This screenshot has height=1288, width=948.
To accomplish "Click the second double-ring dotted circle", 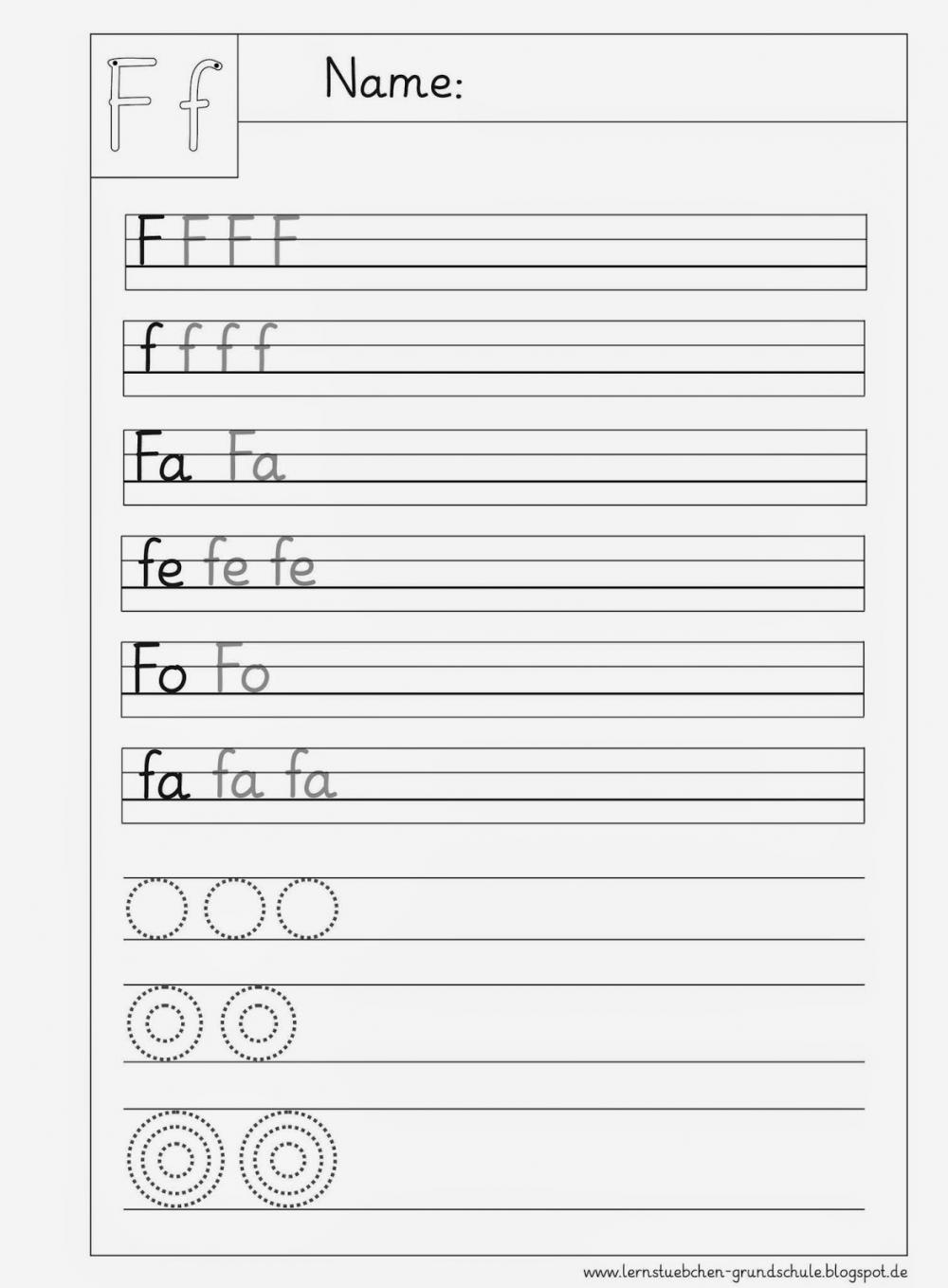I will 258,1024.
